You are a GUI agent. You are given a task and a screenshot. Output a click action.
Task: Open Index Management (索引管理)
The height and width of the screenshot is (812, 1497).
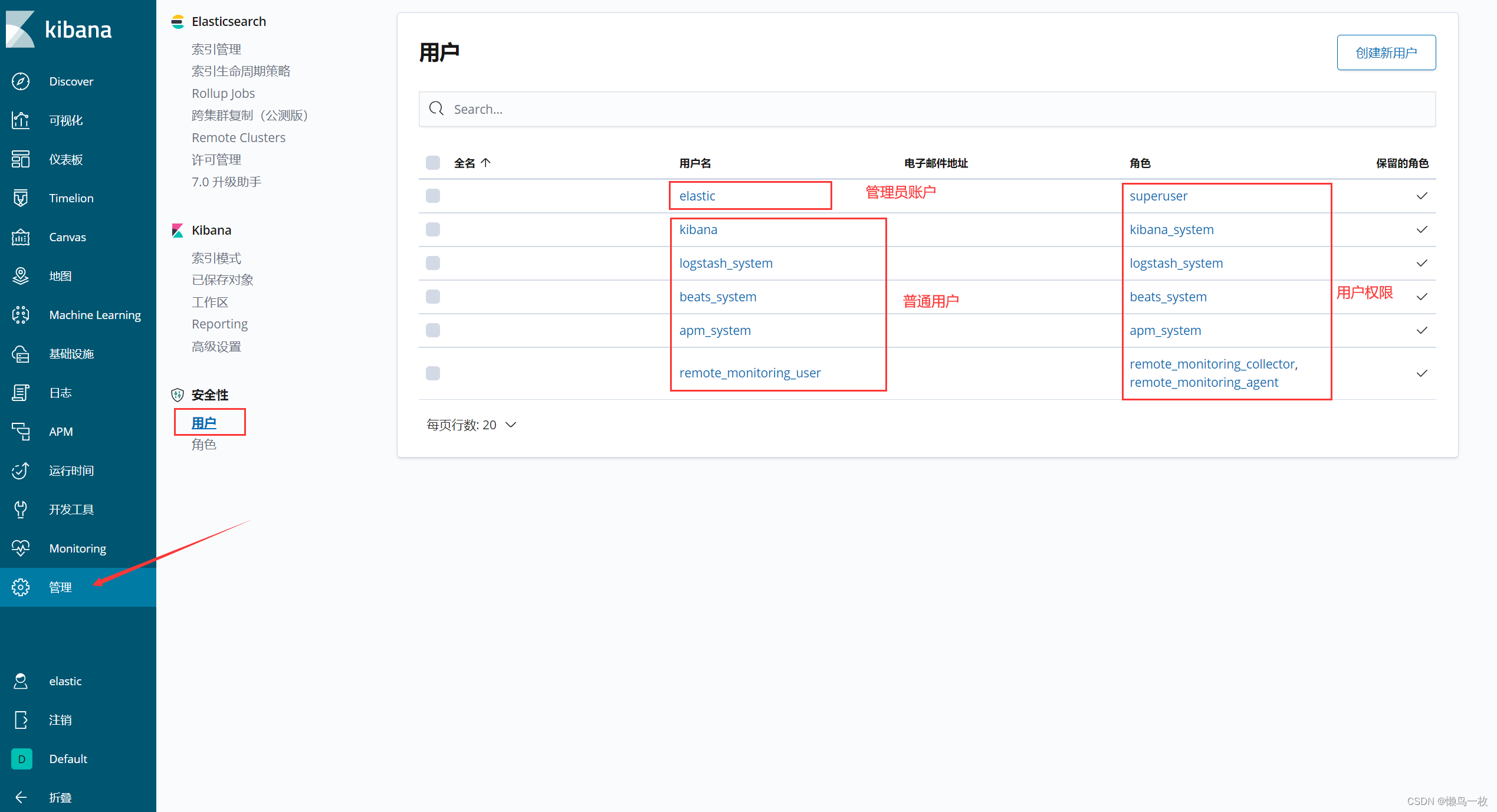tap(216, 49)
